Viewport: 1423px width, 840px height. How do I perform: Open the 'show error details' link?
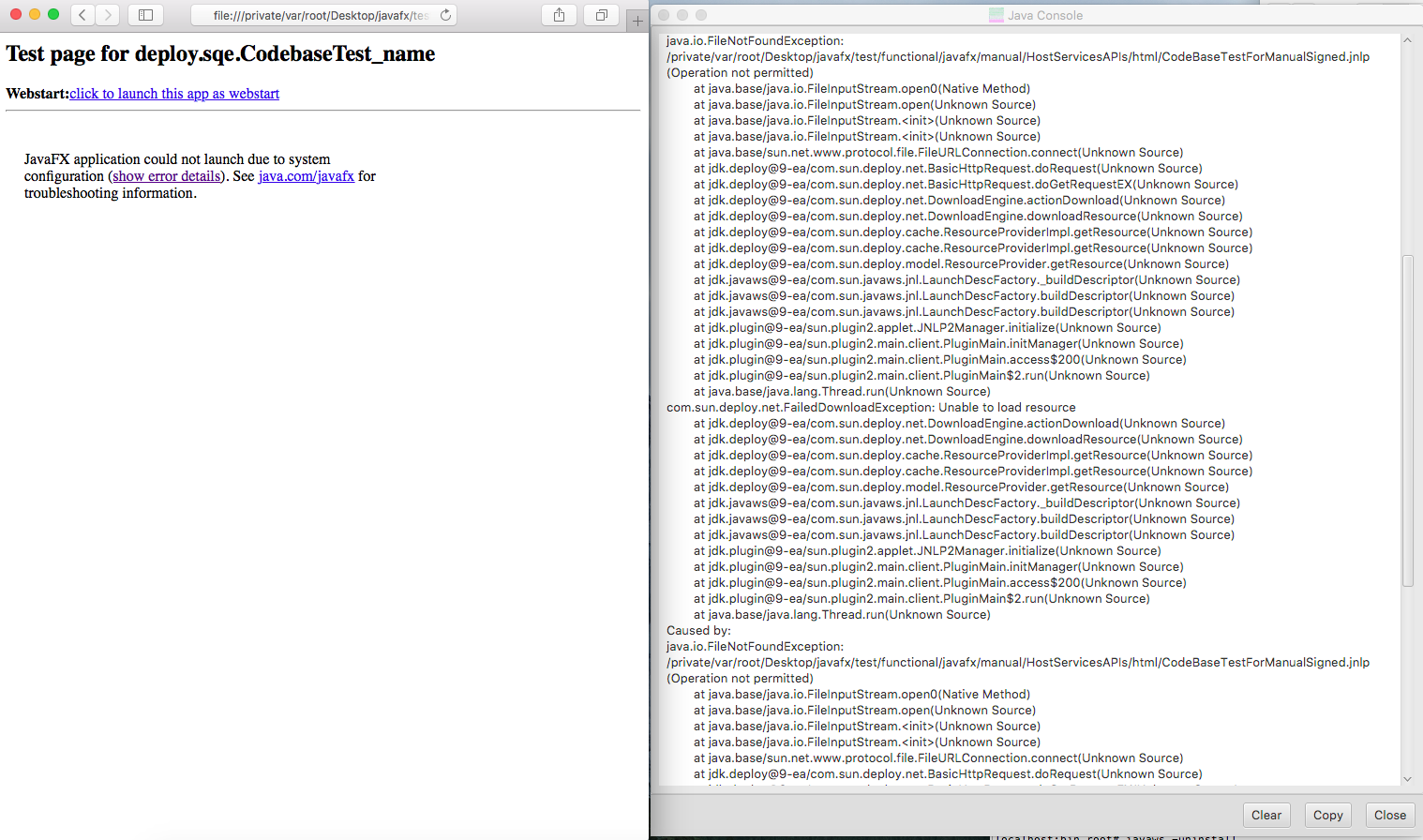pos(167,176)
